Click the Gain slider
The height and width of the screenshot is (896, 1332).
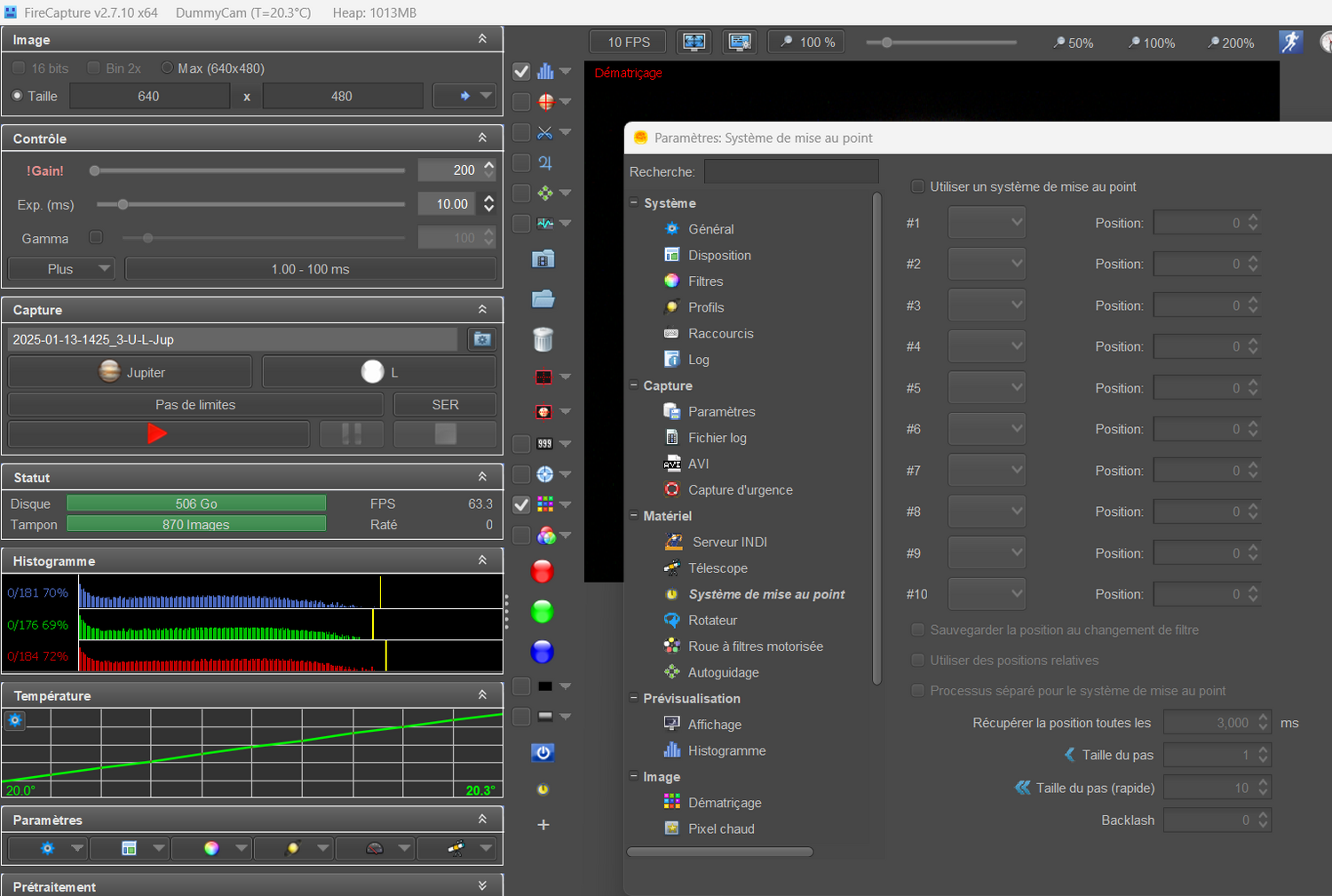pos(250,170)
